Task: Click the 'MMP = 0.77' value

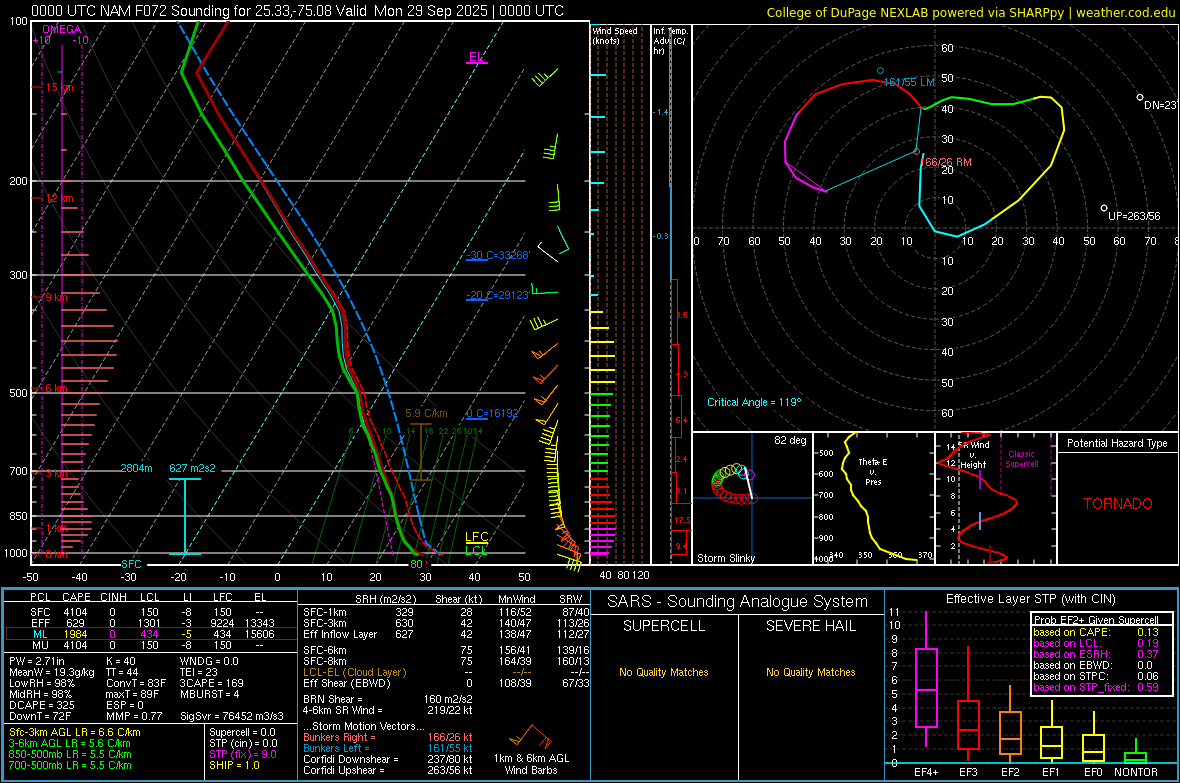Action: coord(134,717)
